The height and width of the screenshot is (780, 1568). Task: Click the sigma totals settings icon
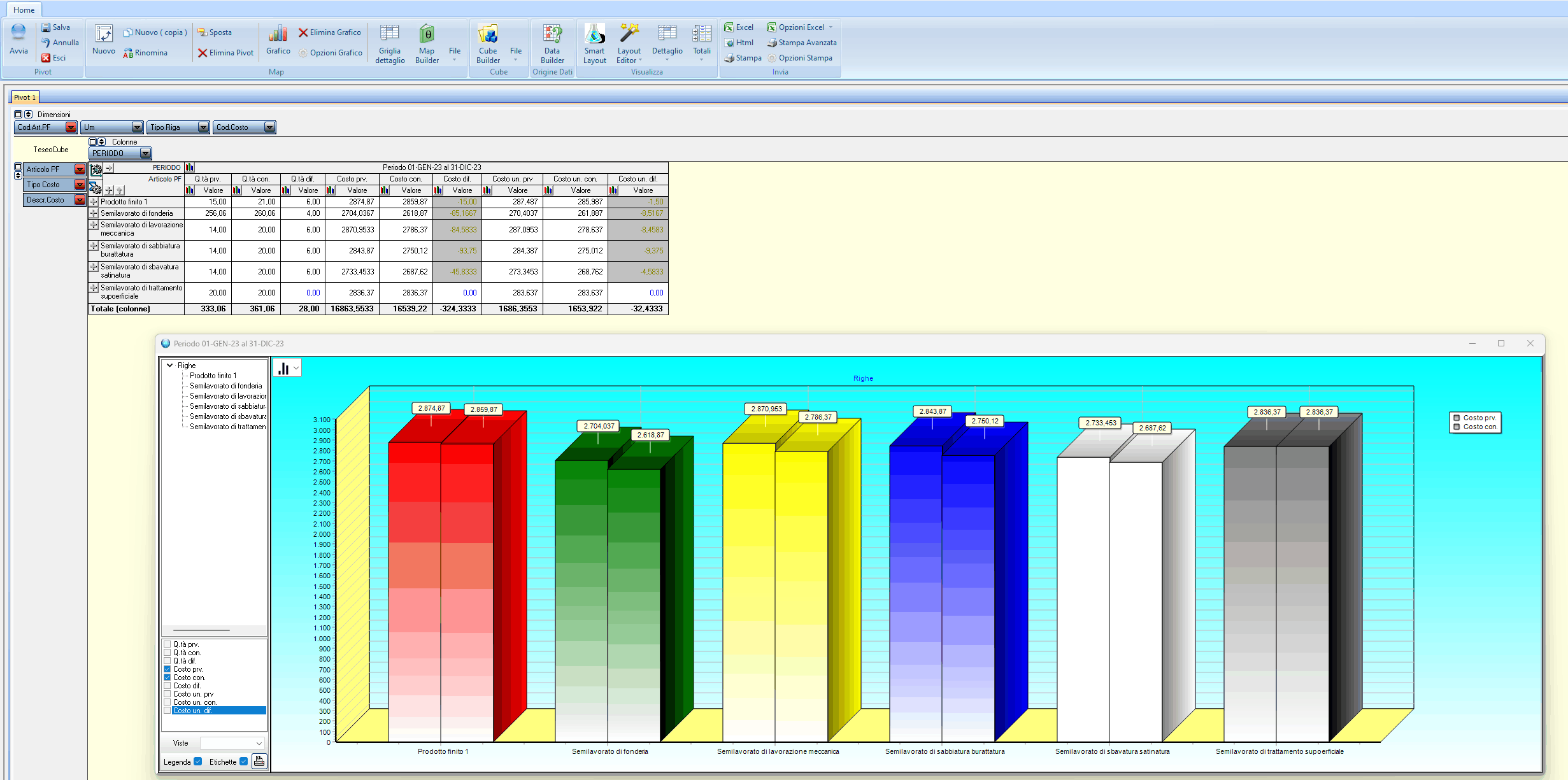coord(95,188)
